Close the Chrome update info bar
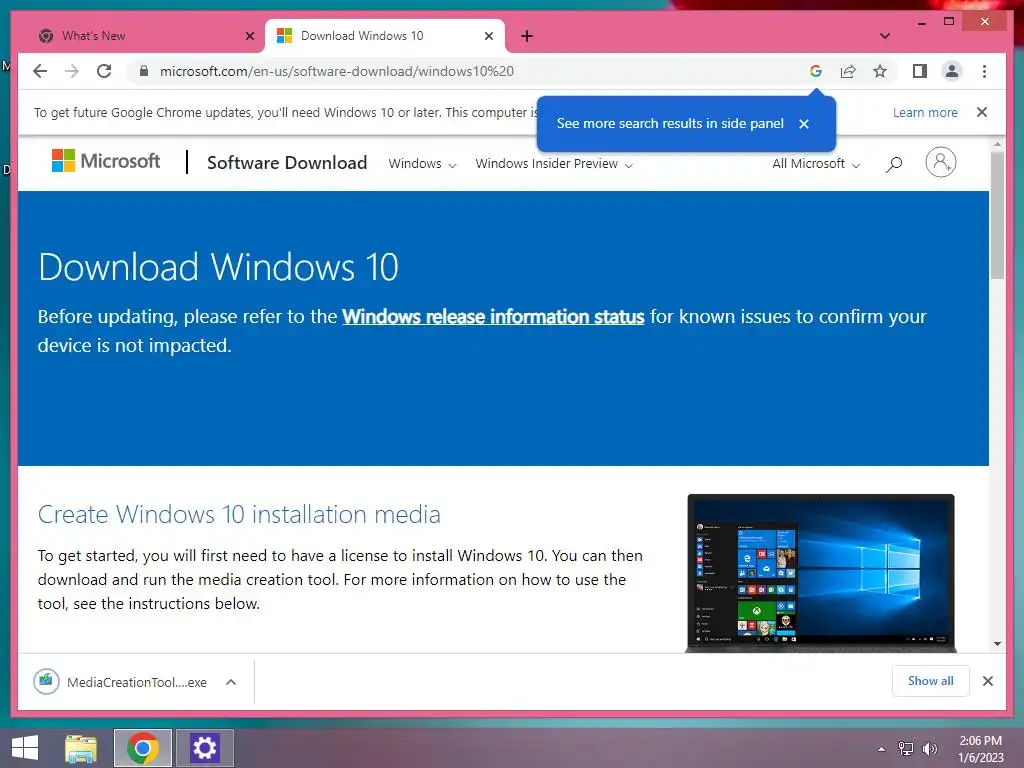The width and height of the screenshot is (1024, 768). pyautogui.click(x=982, y=112)
